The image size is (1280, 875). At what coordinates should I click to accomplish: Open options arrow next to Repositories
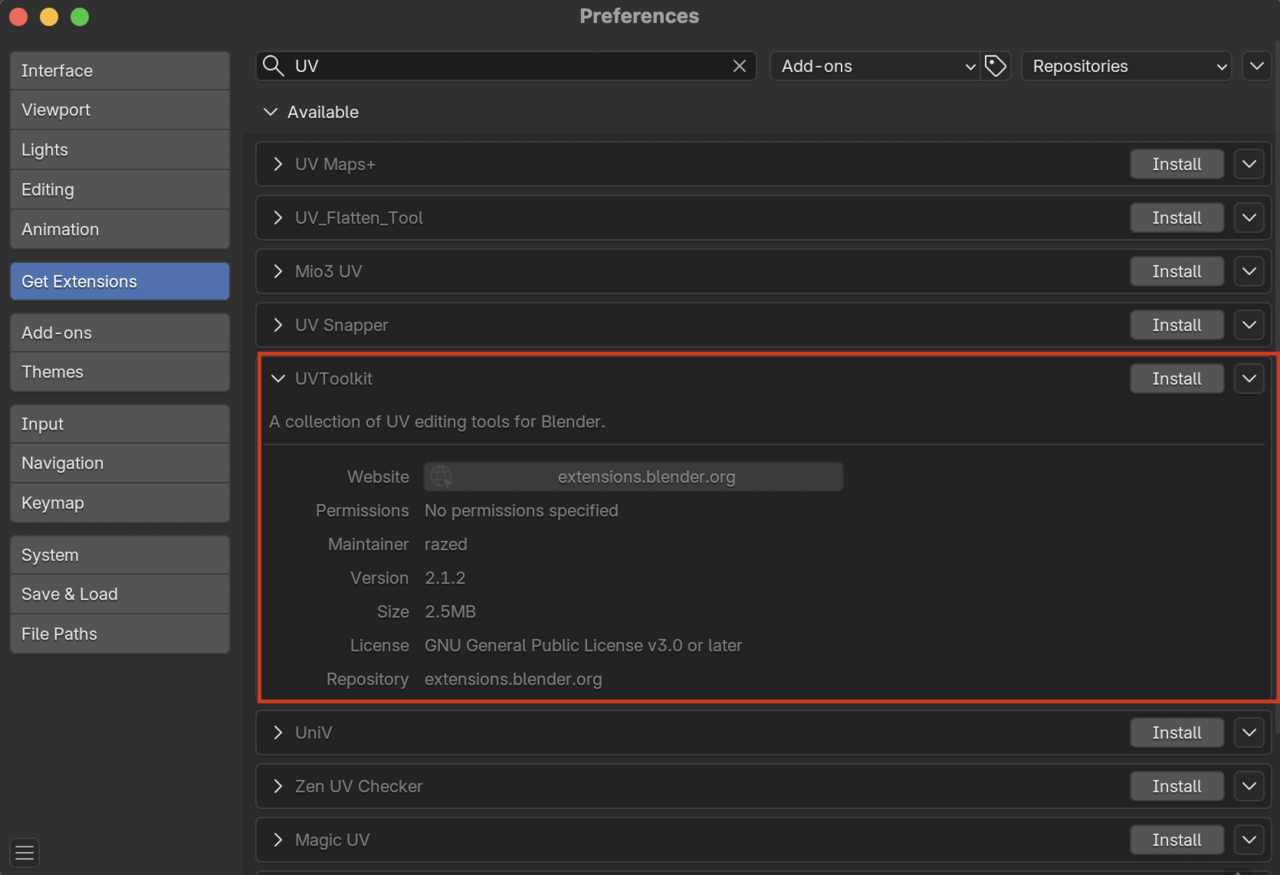point(1256,66)
